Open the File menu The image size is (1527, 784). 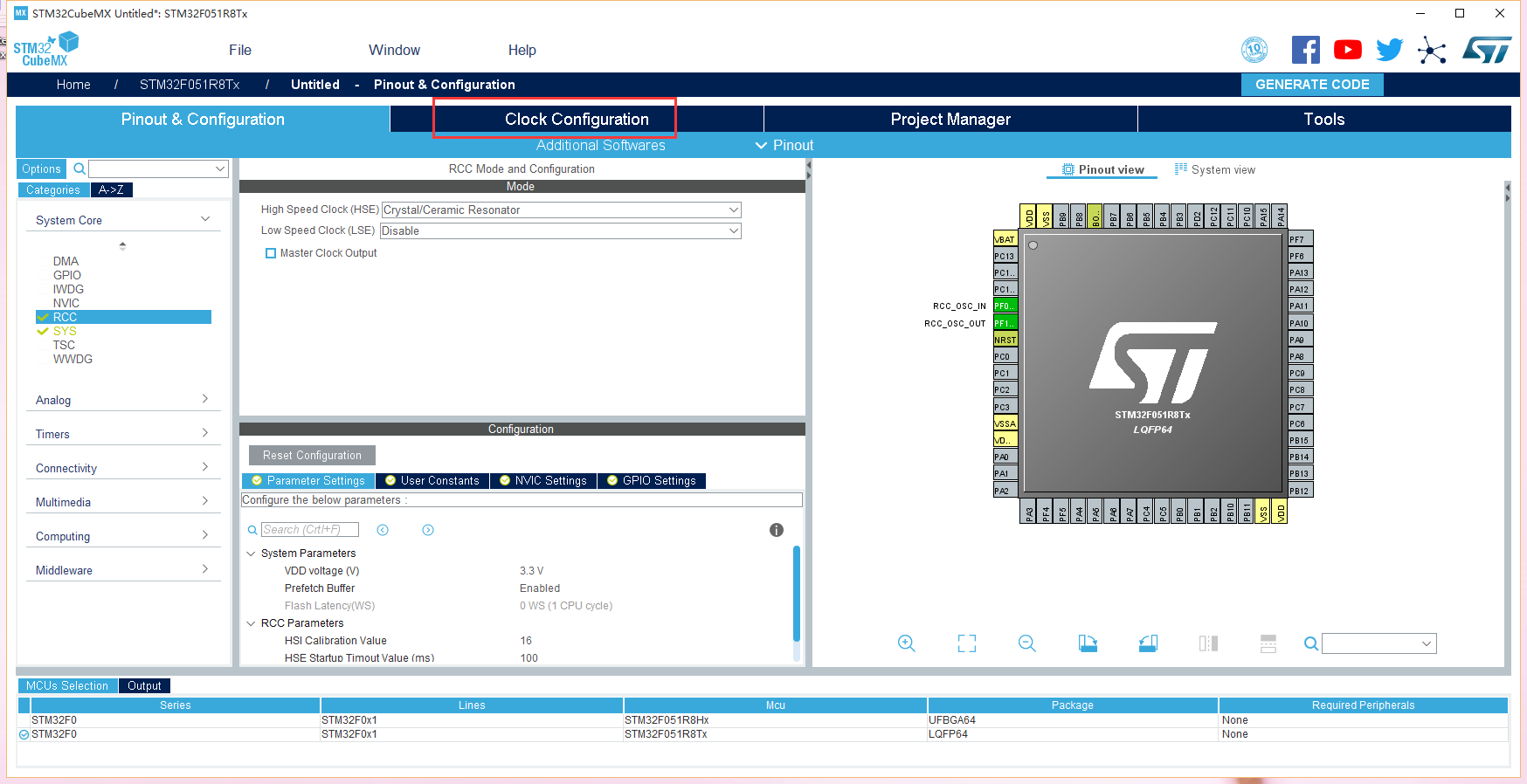pos(240,50)
